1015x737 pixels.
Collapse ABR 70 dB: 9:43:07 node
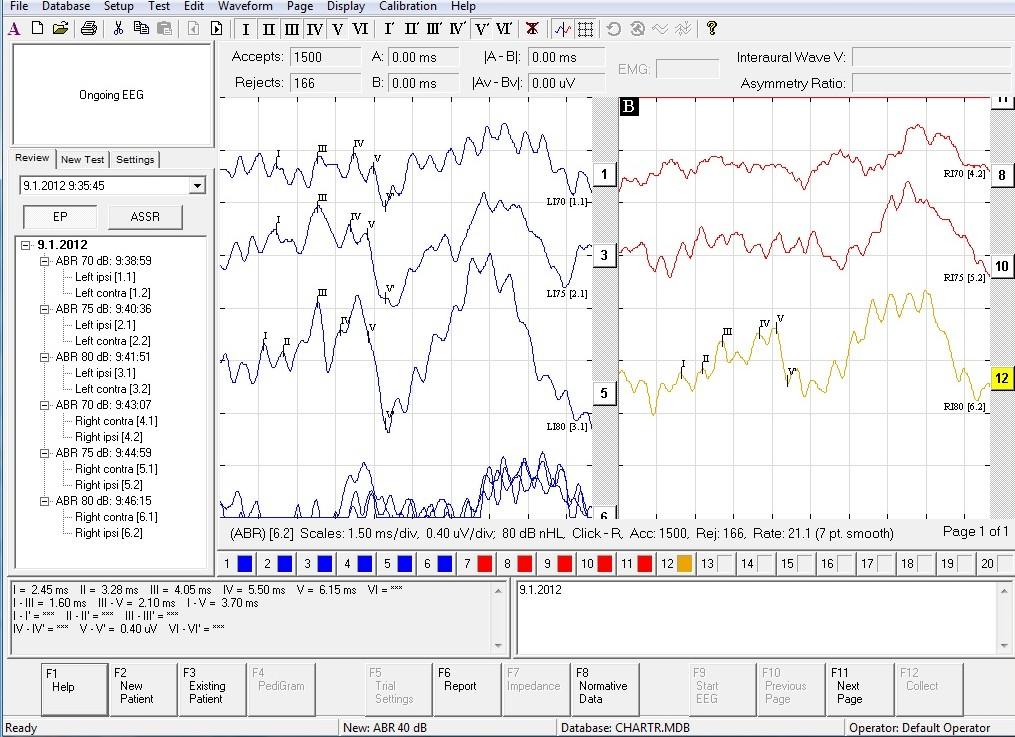tap(44, 405)
